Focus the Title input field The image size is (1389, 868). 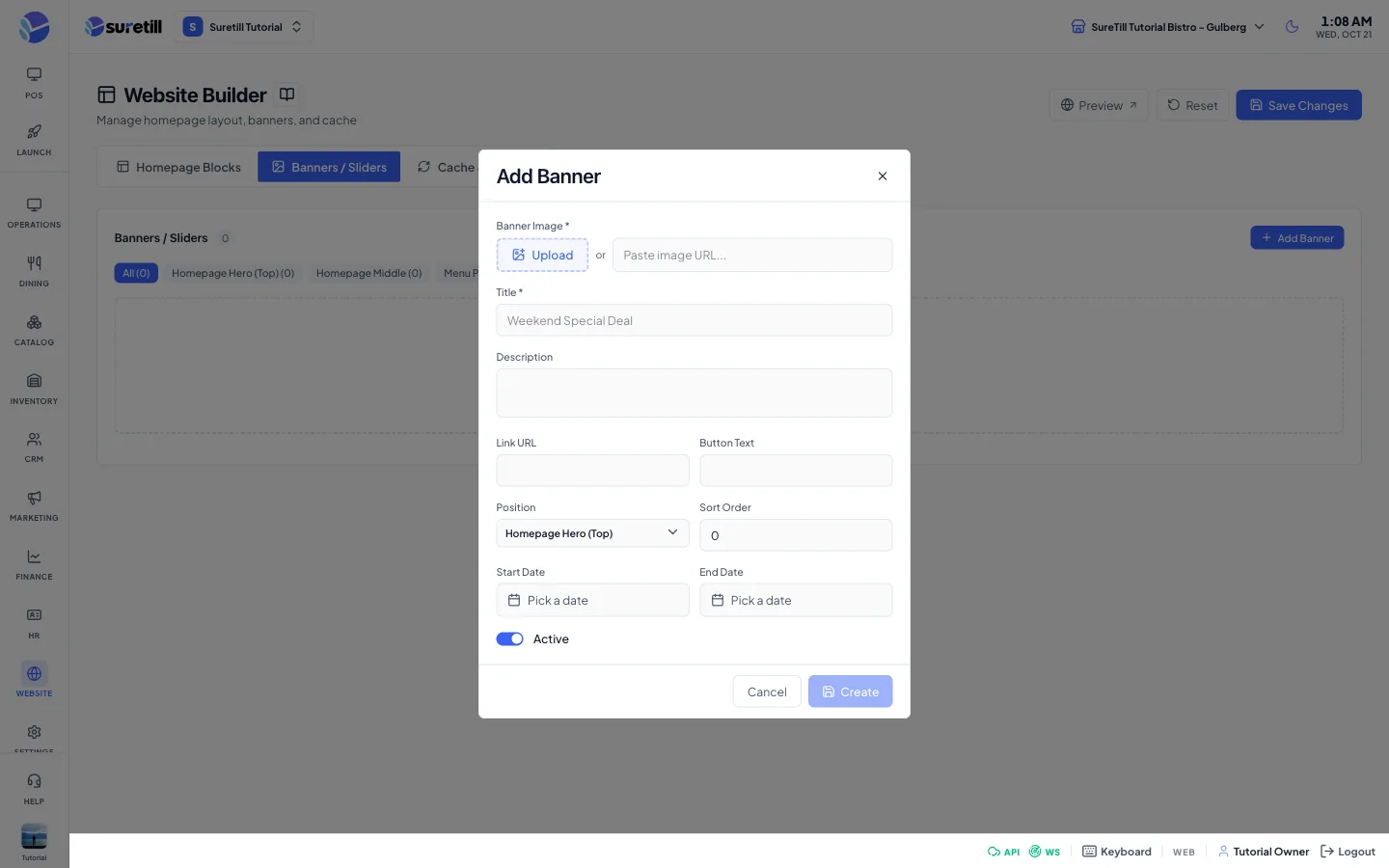click(694, 320)
